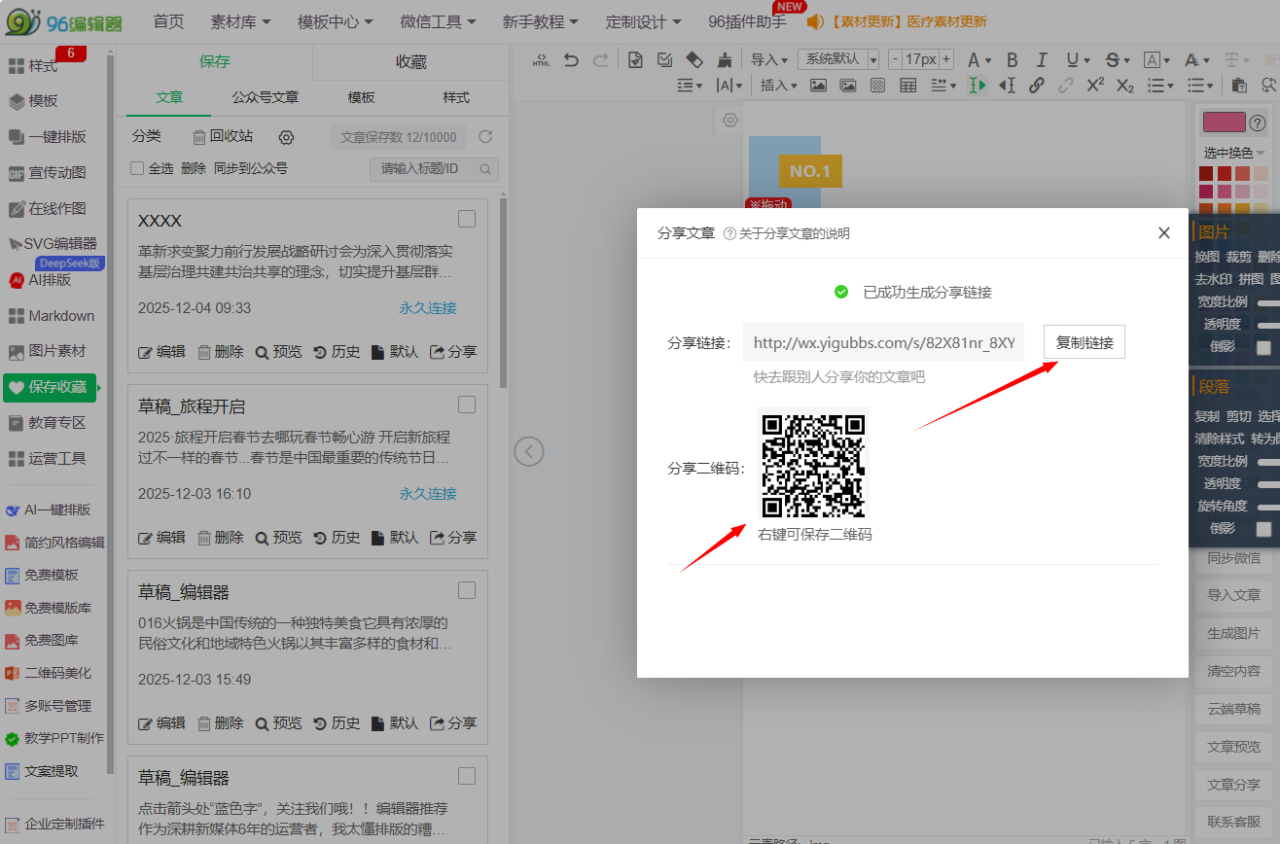Image resolution: width=1280 pixels, height=844 pixels.
Task: Tick the checkbox on the XXXX article
Action: tap(466, 219)
